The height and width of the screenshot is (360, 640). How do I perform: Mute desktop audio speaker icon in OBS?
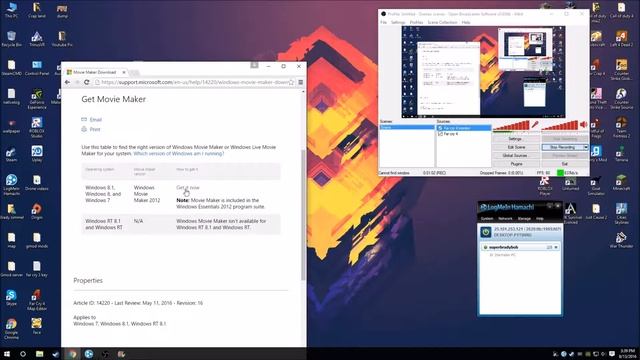(x=584, y=124)
